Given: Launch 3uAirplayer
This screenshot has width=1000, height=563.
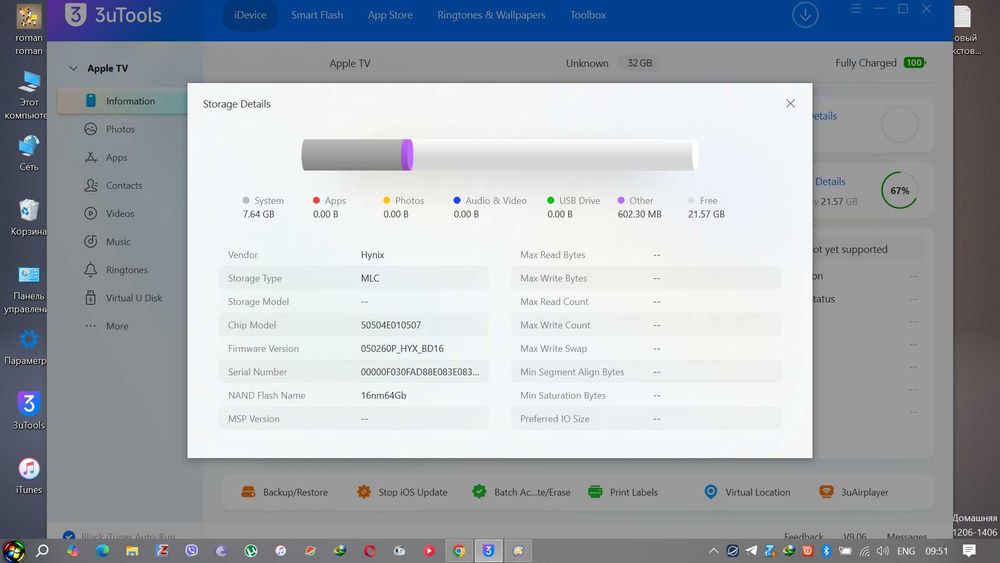Looking at the screenshot, I should pyautogui.click(x=854, y=492).
